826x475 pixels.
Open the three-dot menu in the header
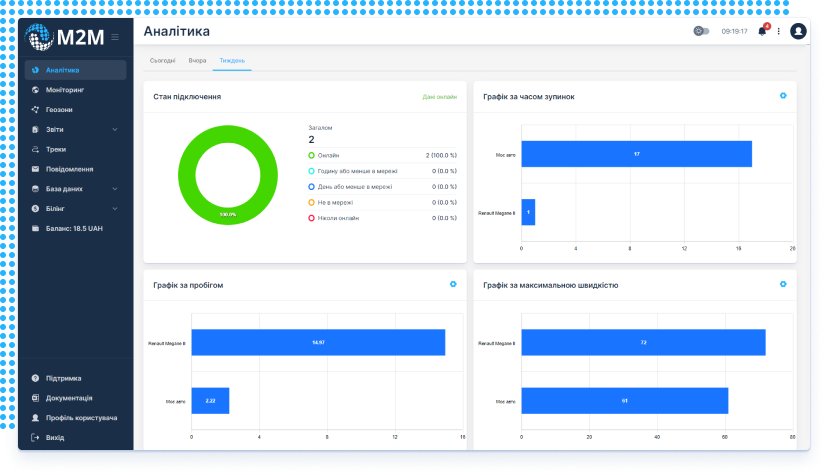[779, 31]
